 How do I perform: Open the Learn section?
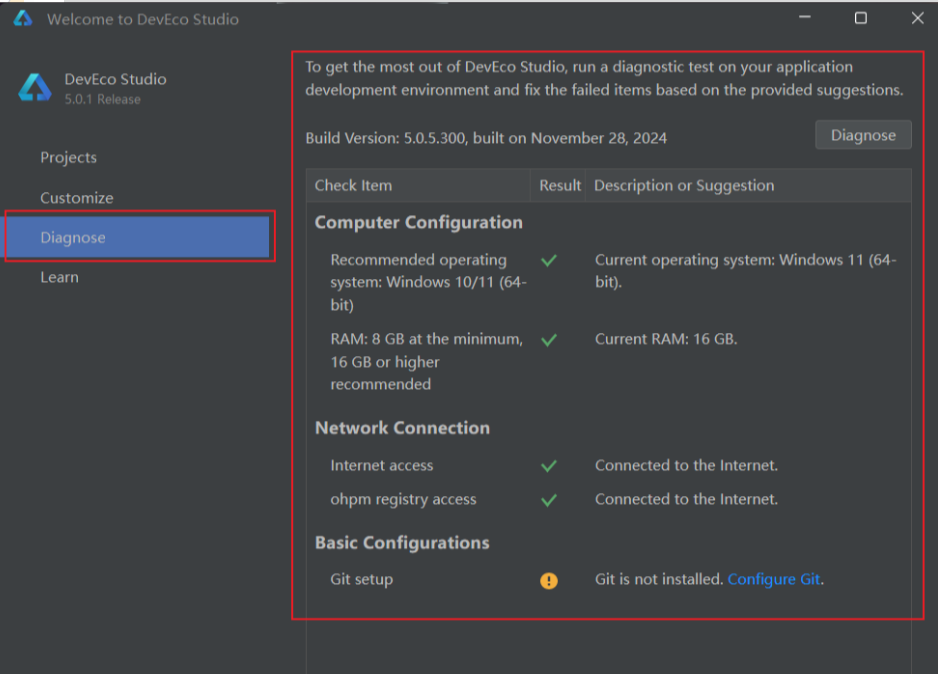(59, 278)
